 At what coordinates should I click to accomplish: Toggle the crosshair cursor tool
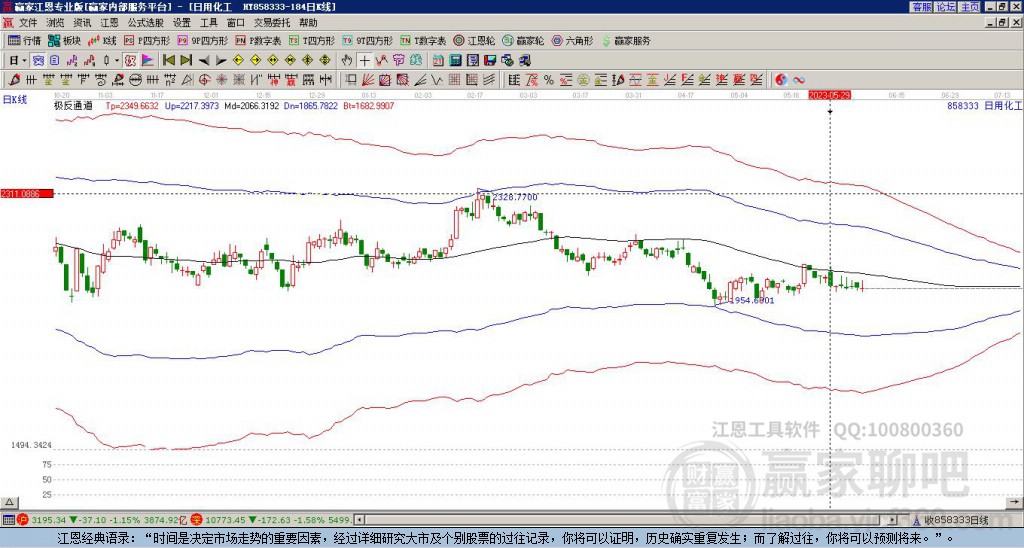[x=364, y=61]
